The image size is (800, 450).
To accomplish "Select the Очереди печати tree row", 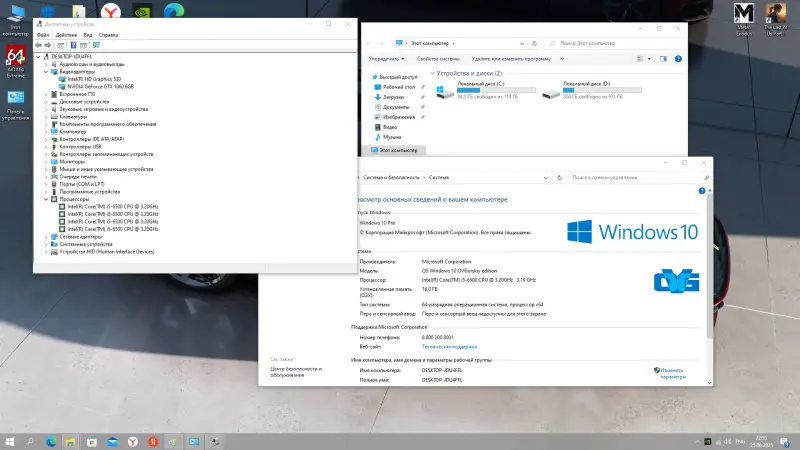I will coord(78,177).
